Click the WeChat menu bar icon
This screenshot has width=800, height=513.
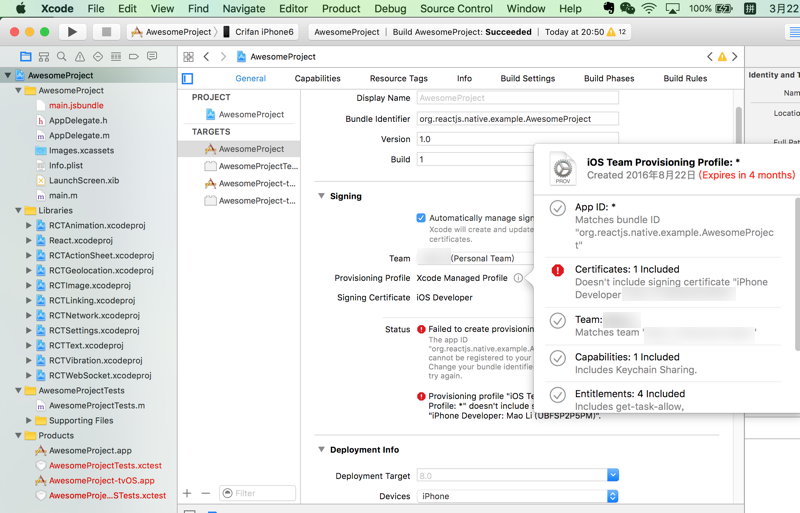(x=627, y=8)
